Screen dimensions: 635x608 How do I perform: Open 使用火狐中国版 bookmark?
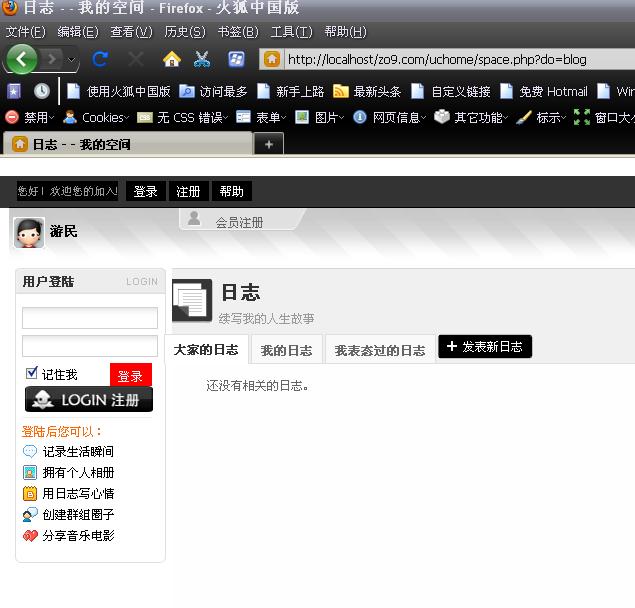118,92
